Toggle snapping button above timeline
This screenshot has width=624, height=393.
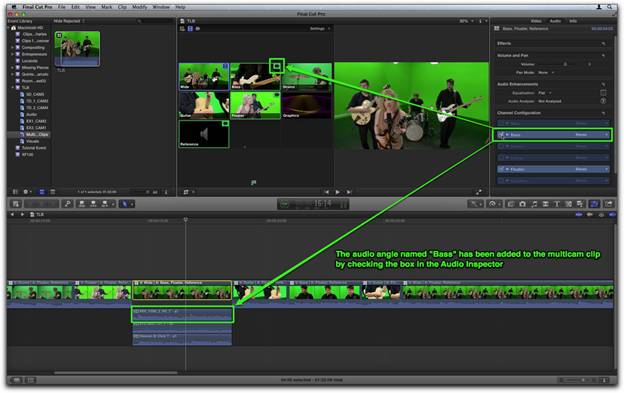pyautogui.click(x=612, y=214)
